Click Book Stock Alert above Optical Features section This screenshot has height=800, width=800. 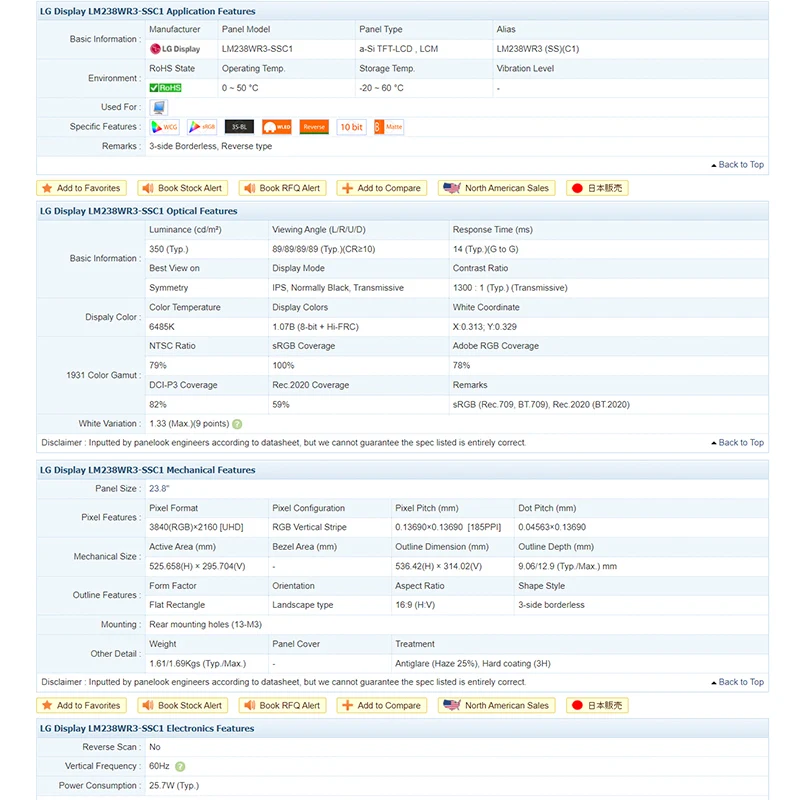coord(183,188)
